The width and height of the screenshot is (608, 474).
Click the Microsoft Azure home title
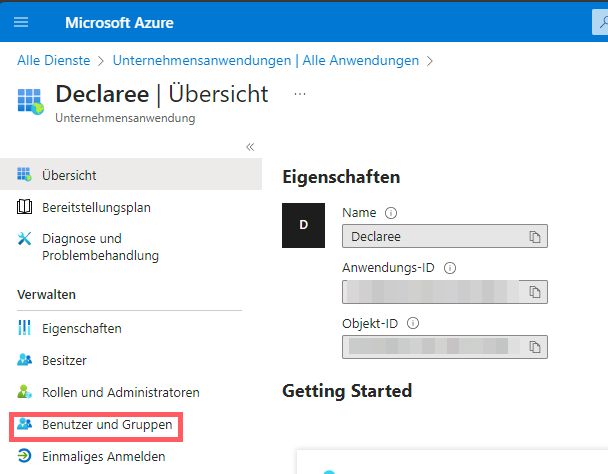point(119,22)
